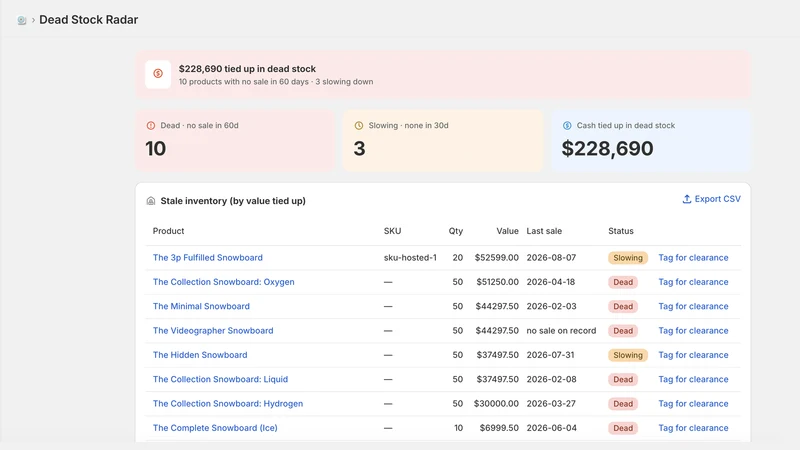Viewport: 800px width, 450px height.
Task: Click the Qty 20 cell for 3p Fulfilled Snowboard
Action: 458,258
